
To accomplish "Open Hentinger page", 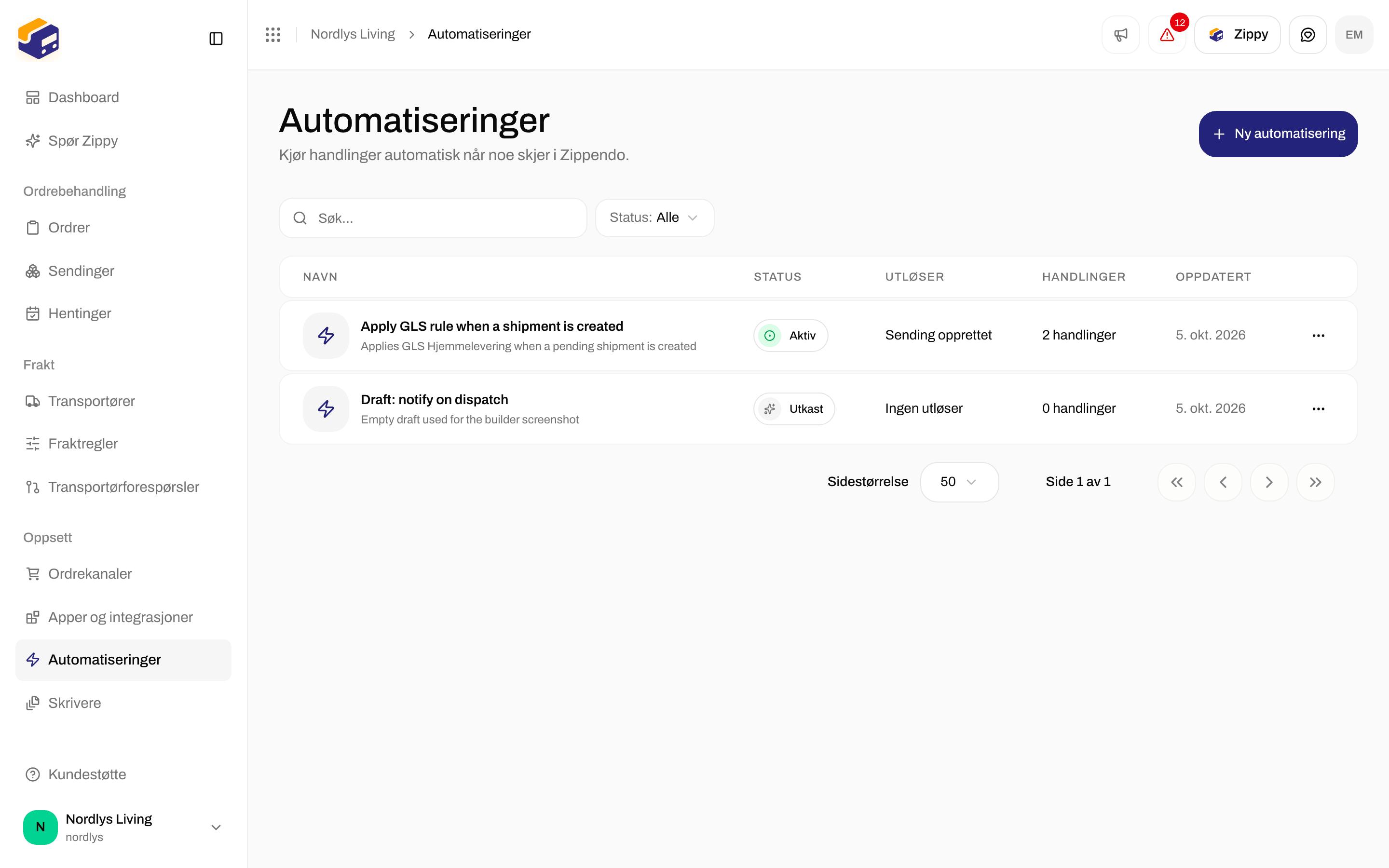I will click(123, 313).
